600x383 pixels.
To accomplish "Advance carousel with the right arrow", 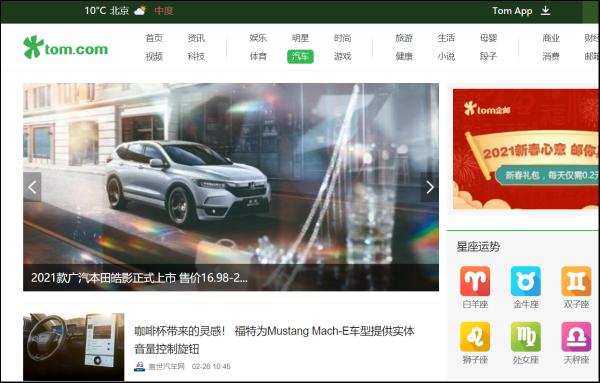I will [430, 187].
